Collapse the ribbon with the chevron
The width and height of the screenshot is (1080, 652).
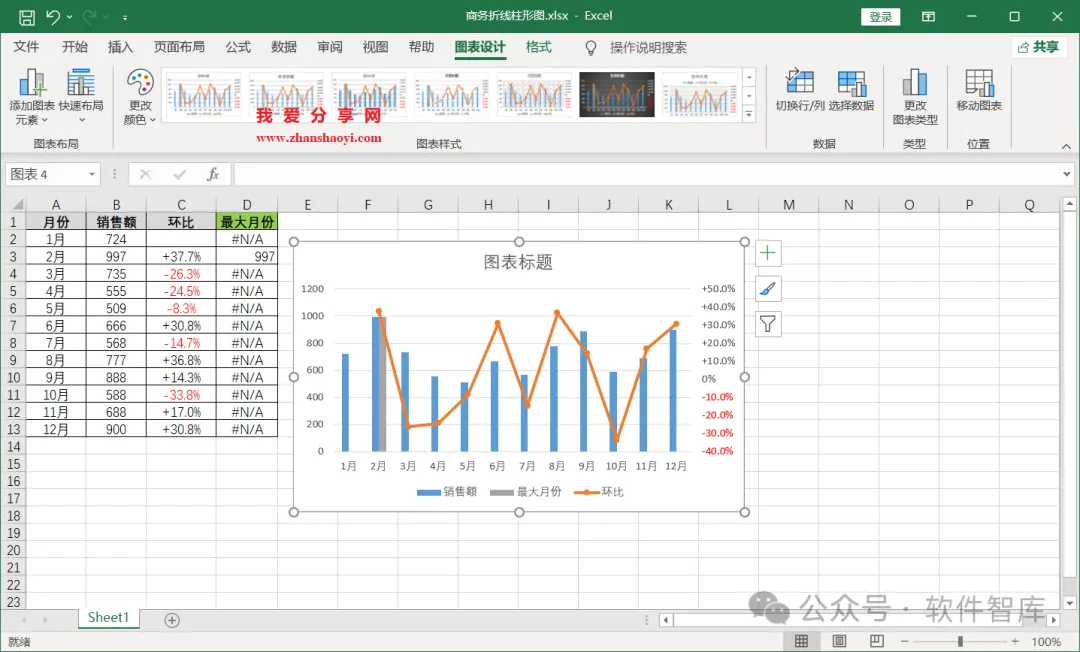pos(1066,146)
